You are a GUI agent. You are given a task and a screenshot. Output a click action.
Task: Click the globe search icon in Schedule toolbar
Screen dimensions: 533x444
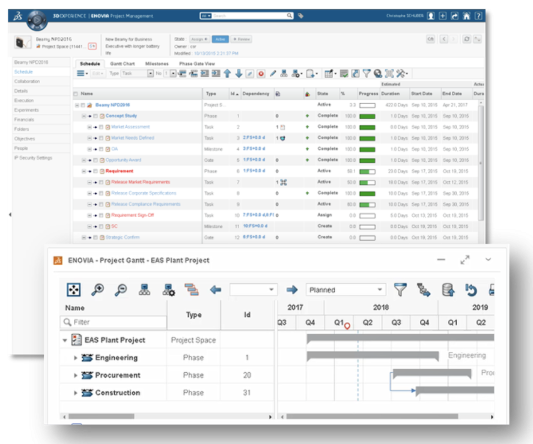click(378, 73)
